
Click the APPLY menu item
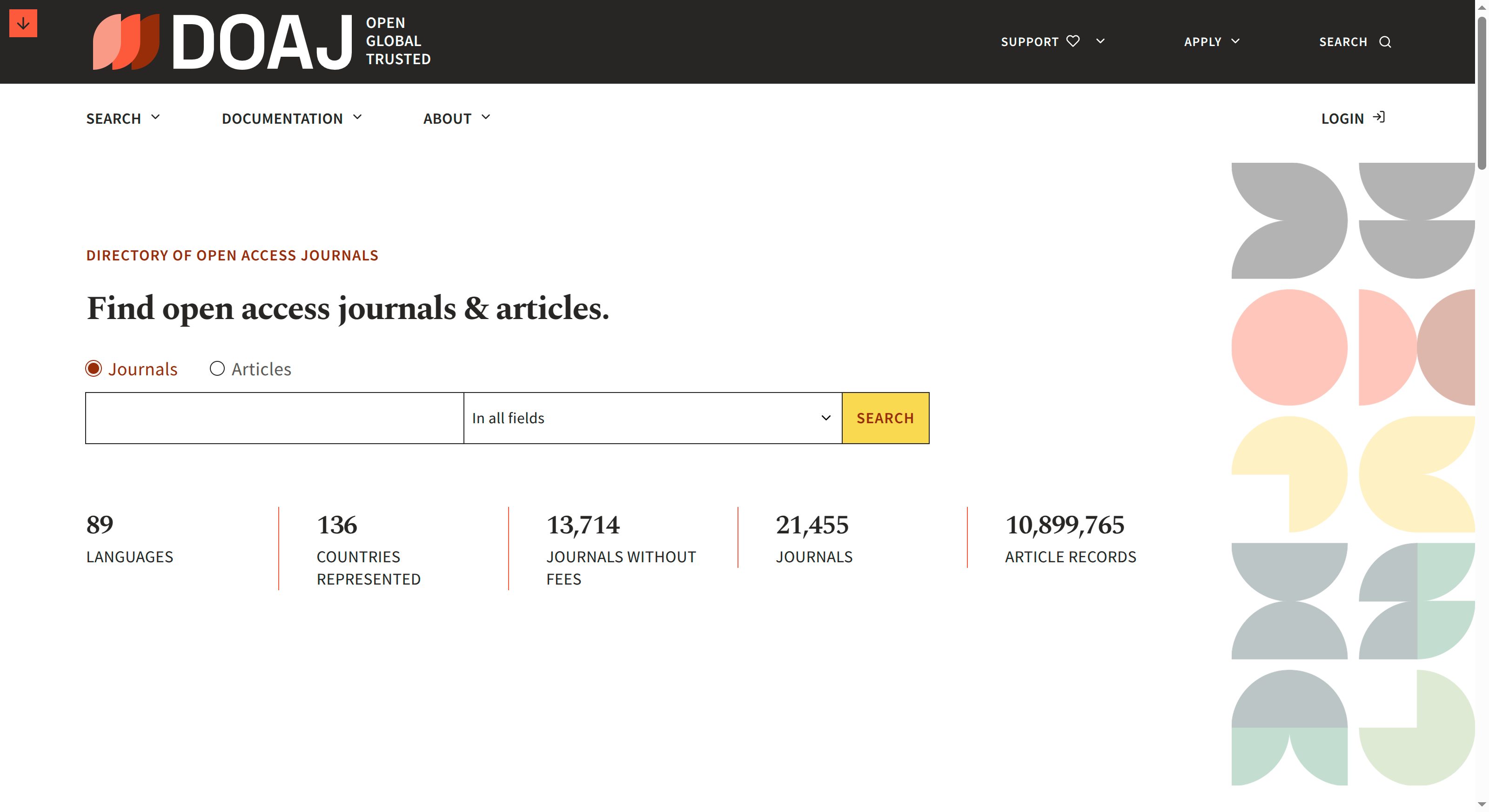1202,41
